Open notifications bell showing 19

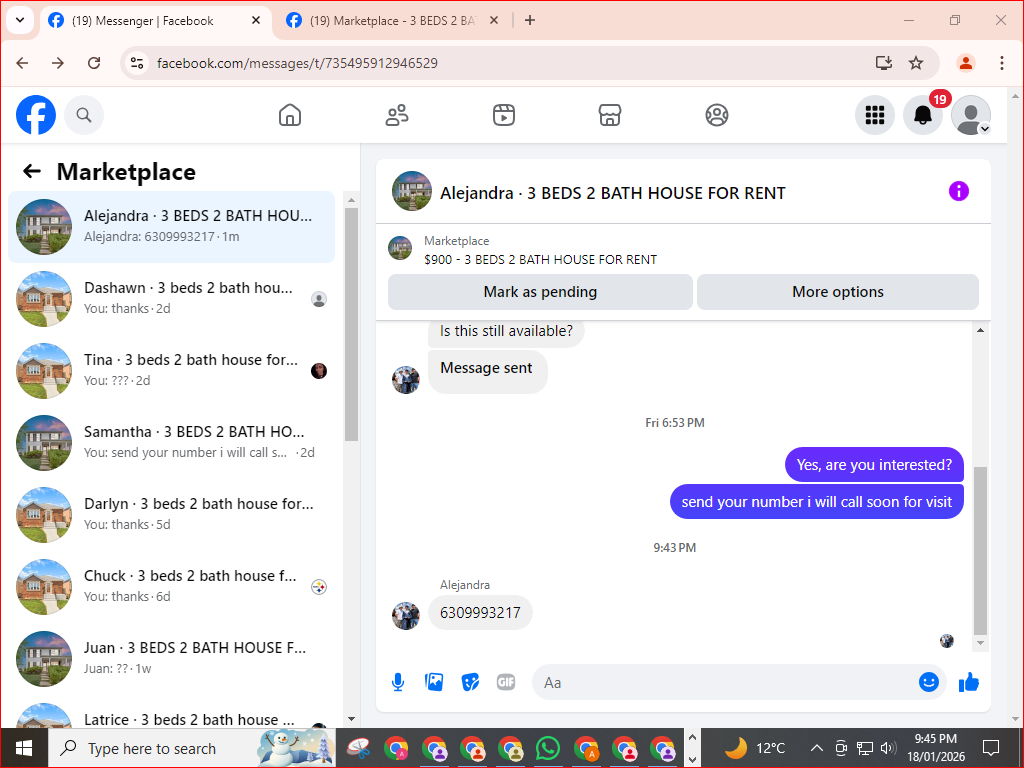pyautogui.click(x=923, y=116)
